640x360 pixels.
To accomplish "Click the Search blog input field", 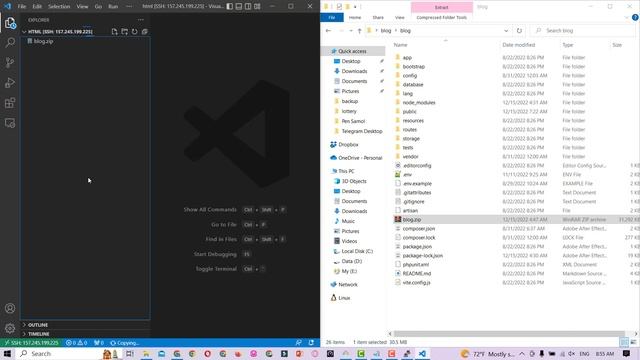I will pos(584,31).
